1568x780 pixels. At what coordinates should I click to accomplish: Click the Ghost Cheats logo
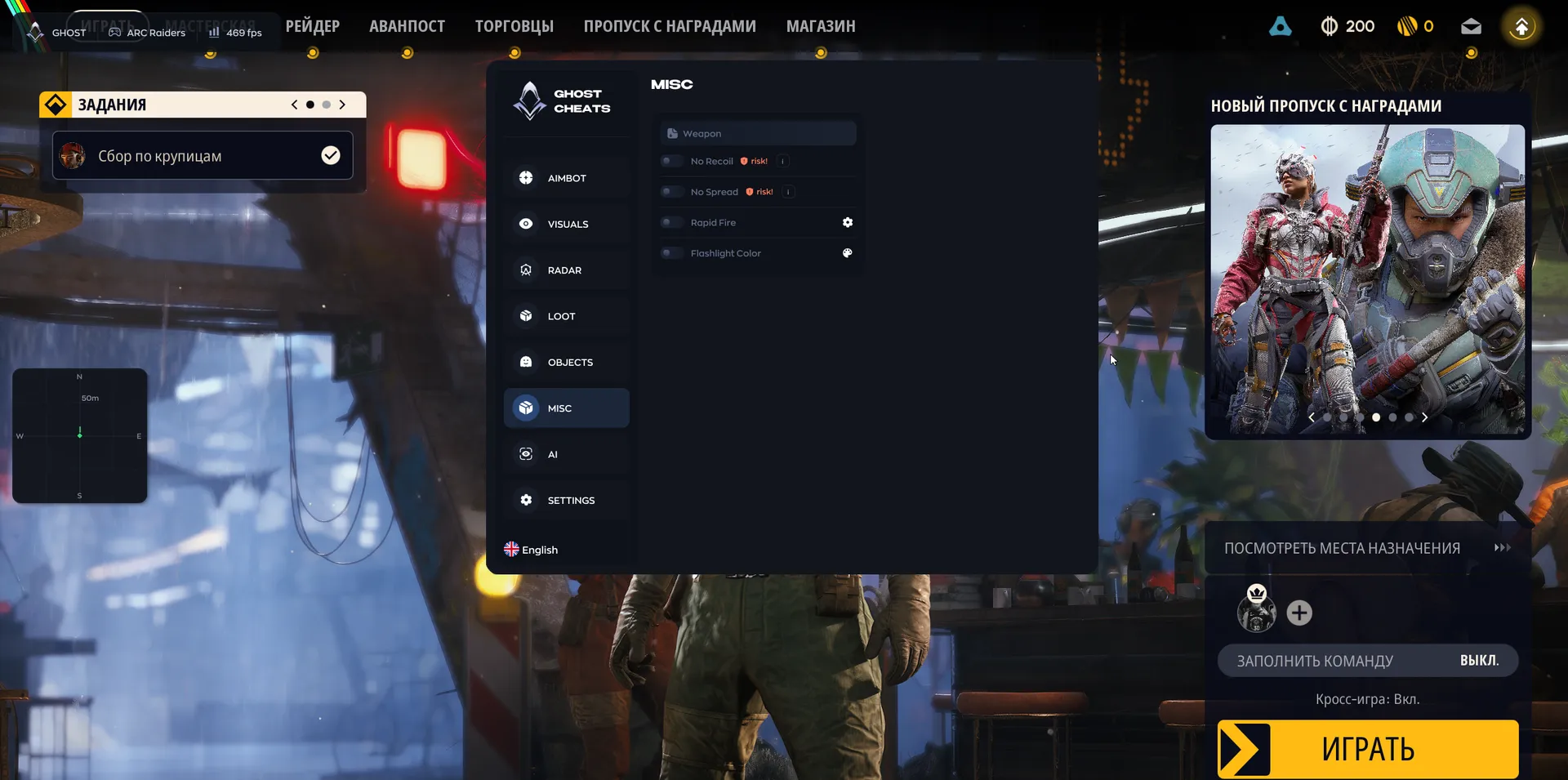[562, 101]
